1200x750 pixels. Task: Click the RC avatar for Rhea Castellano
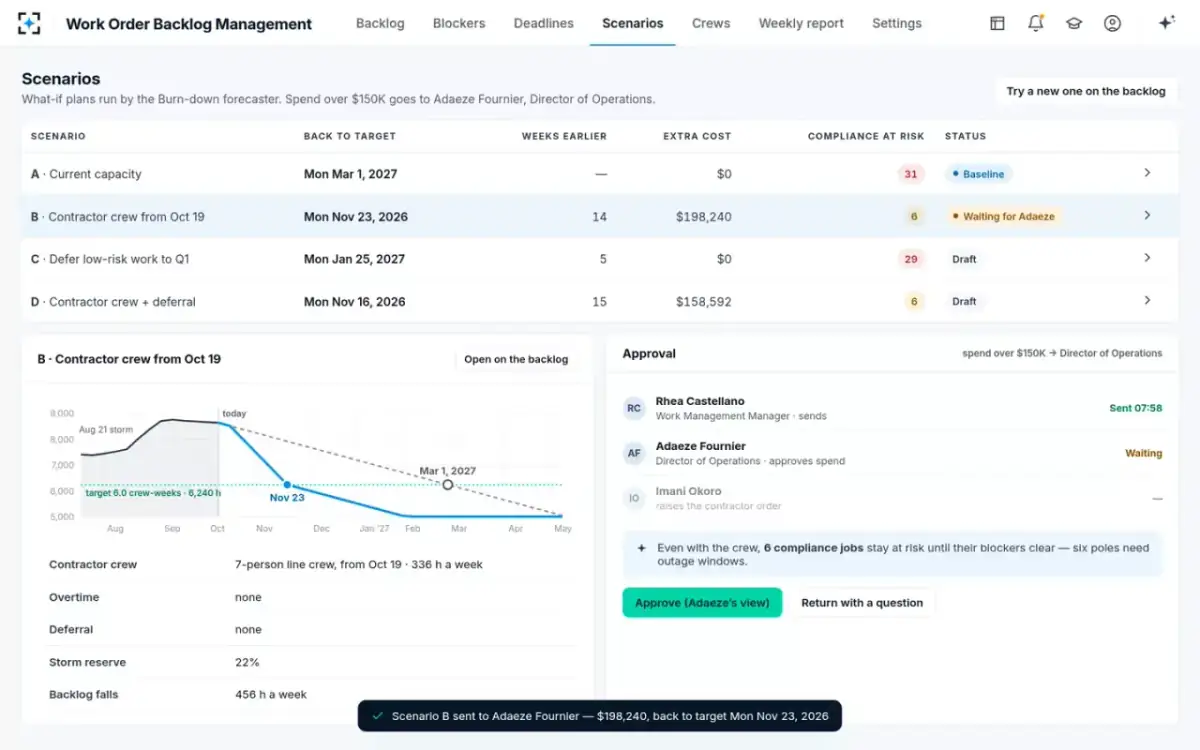point(634,408)
